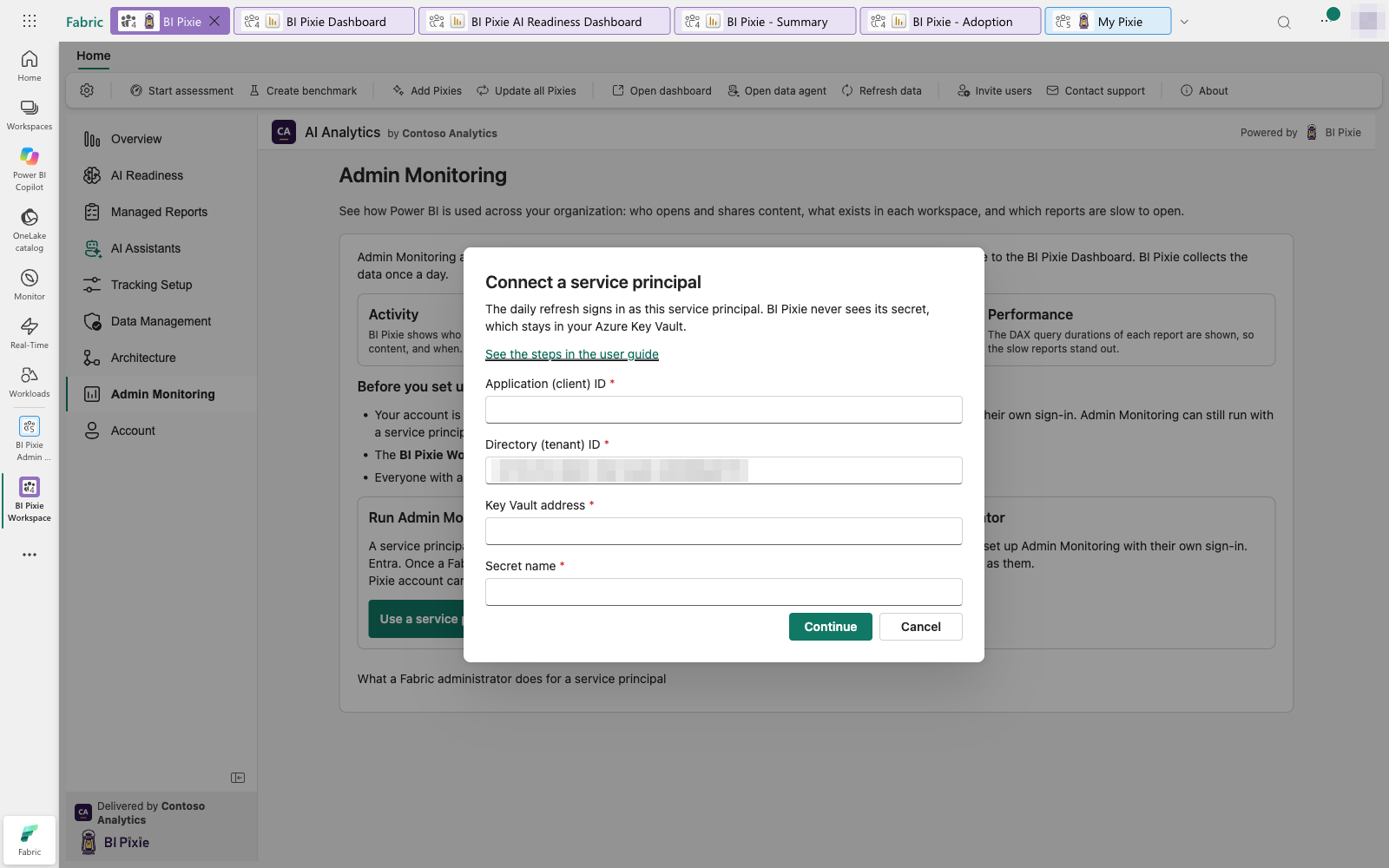This screenshot has width=1389, height=868.
Task: Switch to BI Pixie AI Readiness Dashboard tab
Action: click(x=544, y=22)
